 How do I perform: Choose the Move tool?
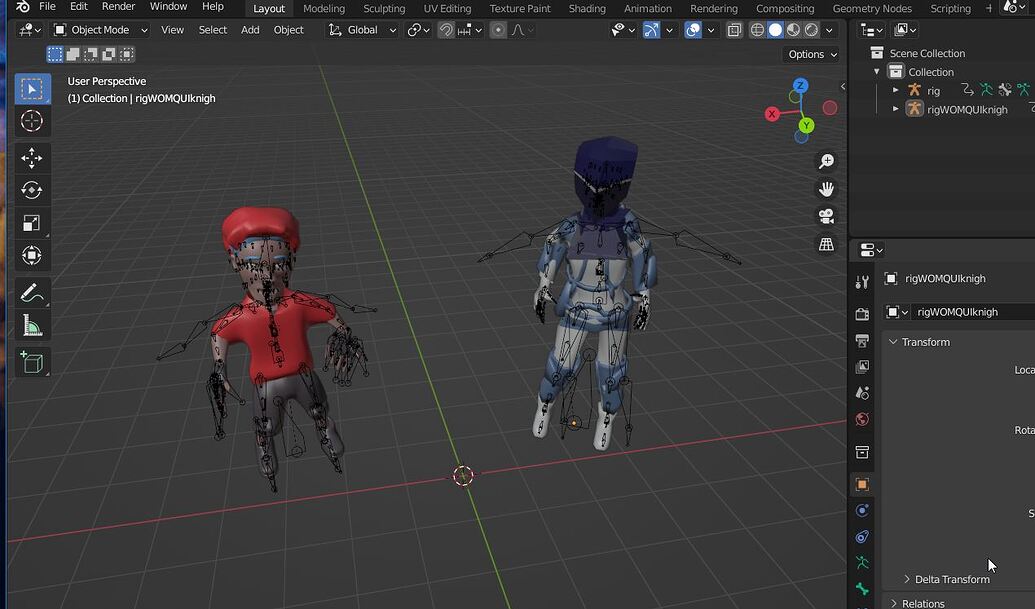click(x=32, y=158)
